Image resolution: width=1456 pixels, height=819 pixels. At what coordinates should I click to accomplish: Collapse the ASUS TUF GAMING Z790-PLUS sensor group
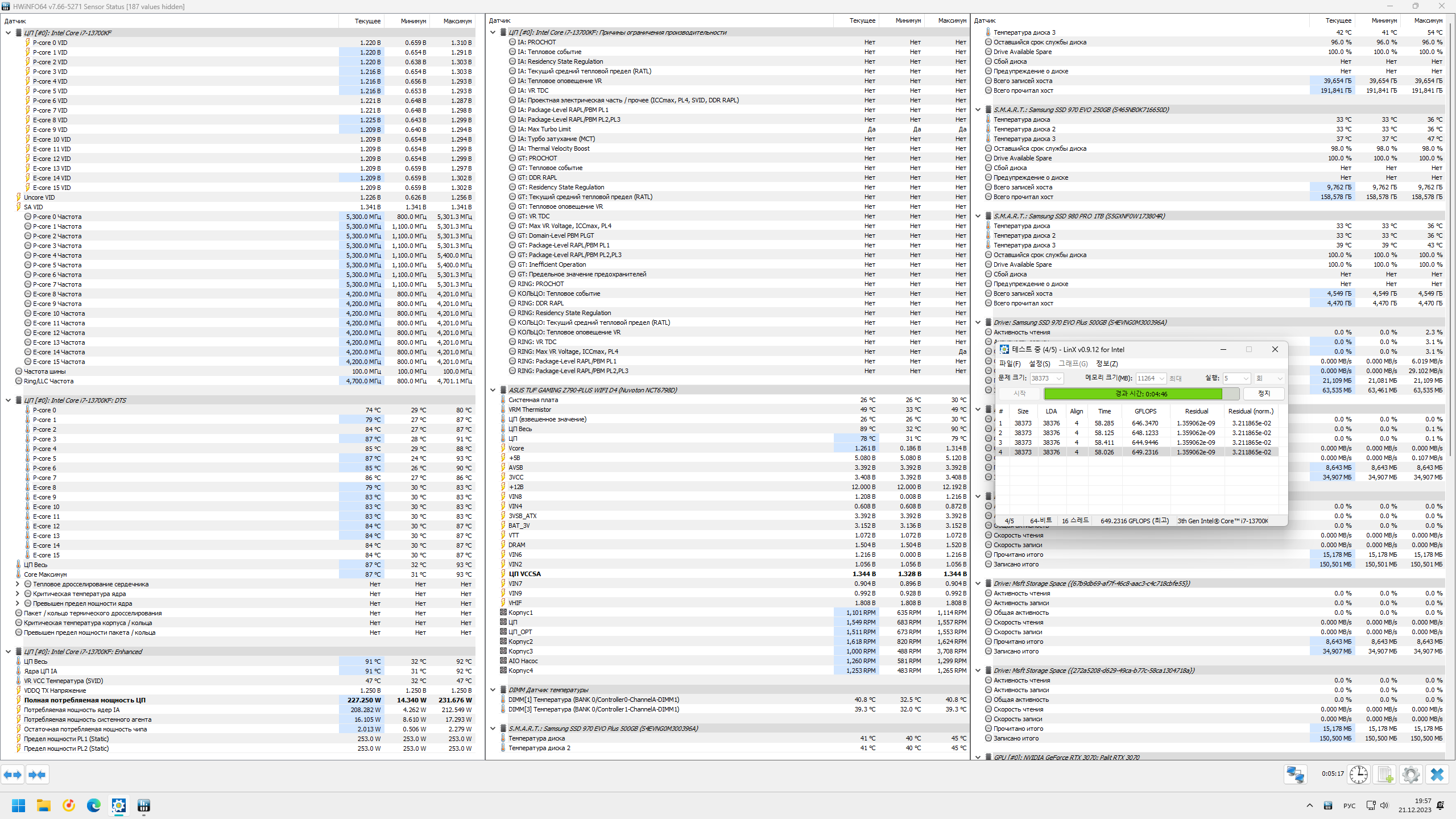[493, 390]
